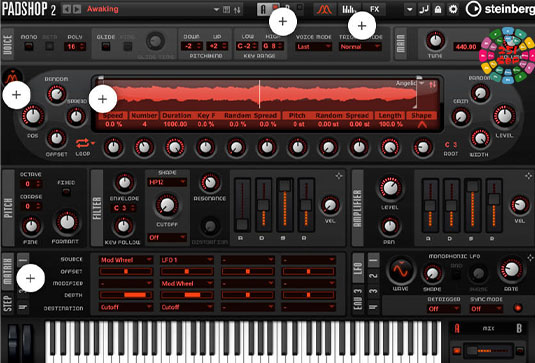Toggle the LFO sync red indicator button
The image size is (535, 363).
pos(518,308)
